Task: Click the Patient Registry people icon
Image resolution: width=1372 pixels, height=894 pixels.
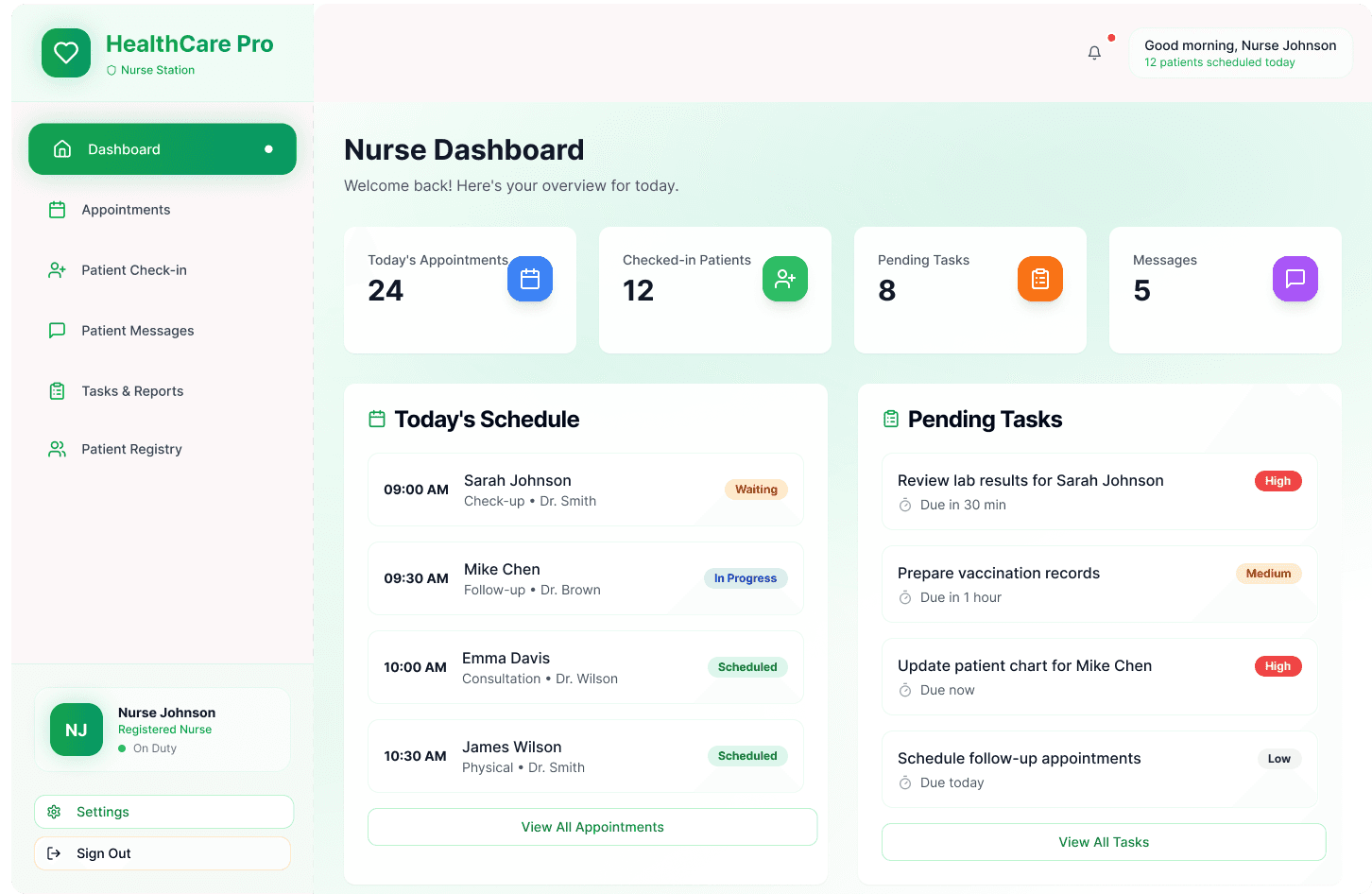Action: [x=57, y=449]
